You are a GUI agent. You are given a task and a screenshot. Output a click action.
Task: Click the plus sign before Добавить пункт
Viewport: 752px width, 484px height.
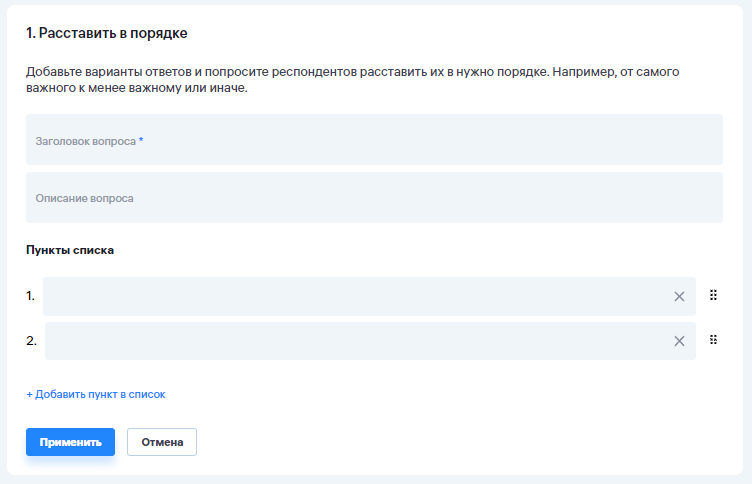pos(29,394)
